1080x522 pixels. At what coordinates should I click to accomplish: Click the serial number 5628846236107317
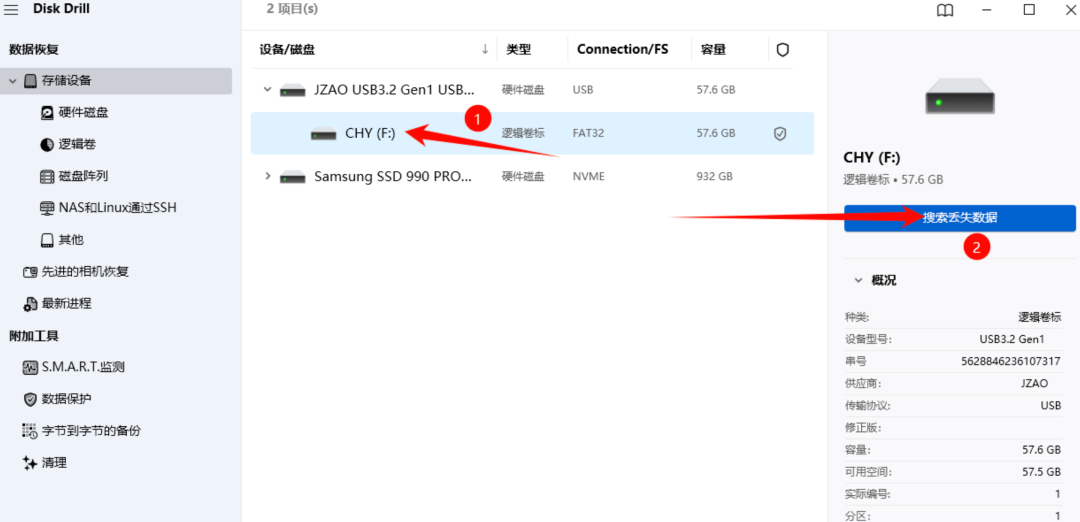[1011, 361]
